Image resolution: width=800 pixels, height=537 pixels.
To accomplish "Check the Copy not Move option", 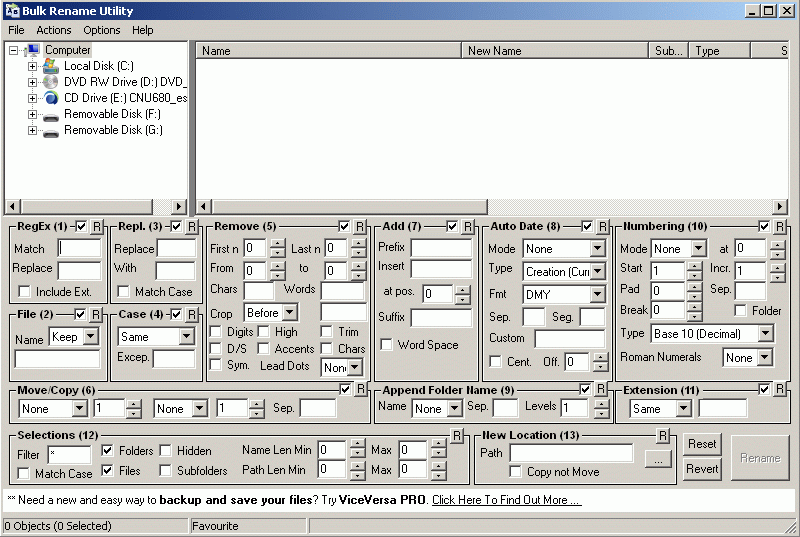I will (516, 472).
